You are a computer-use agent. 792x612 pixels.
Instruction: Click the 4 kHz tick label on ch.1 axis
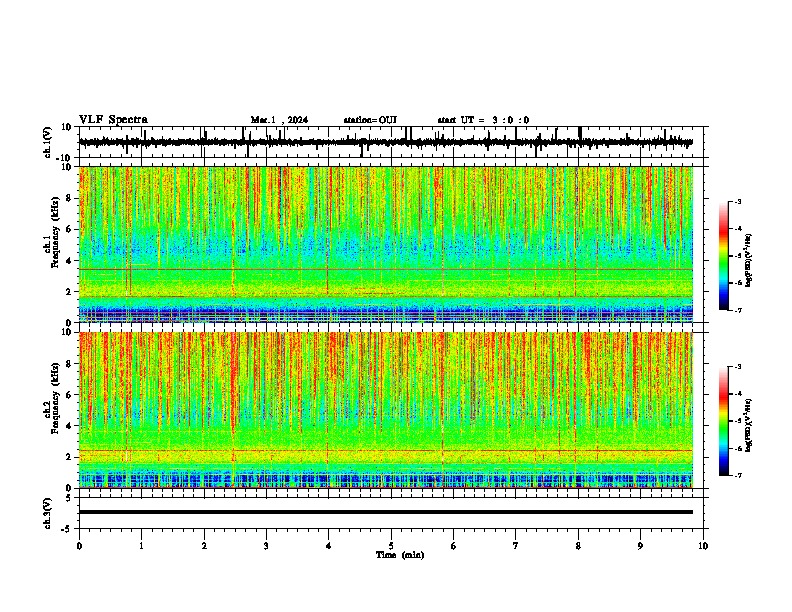point(69,261)
